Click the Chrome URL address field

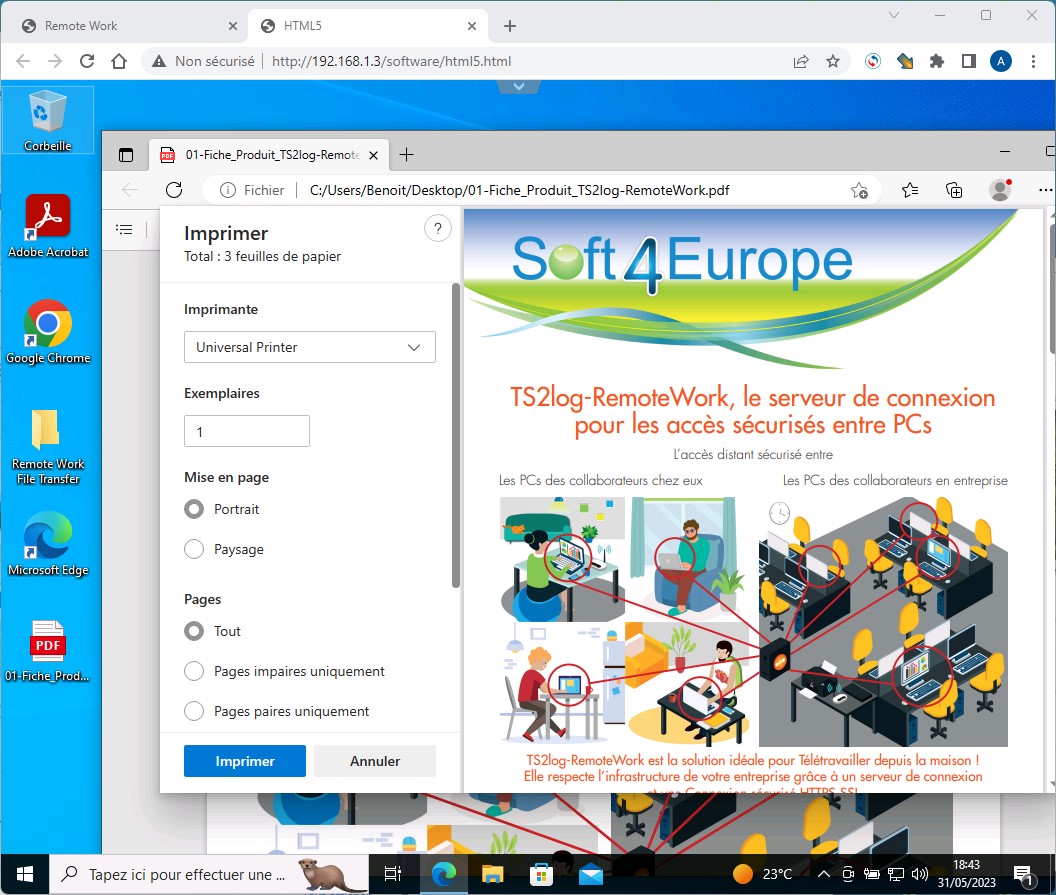point(391,61)
